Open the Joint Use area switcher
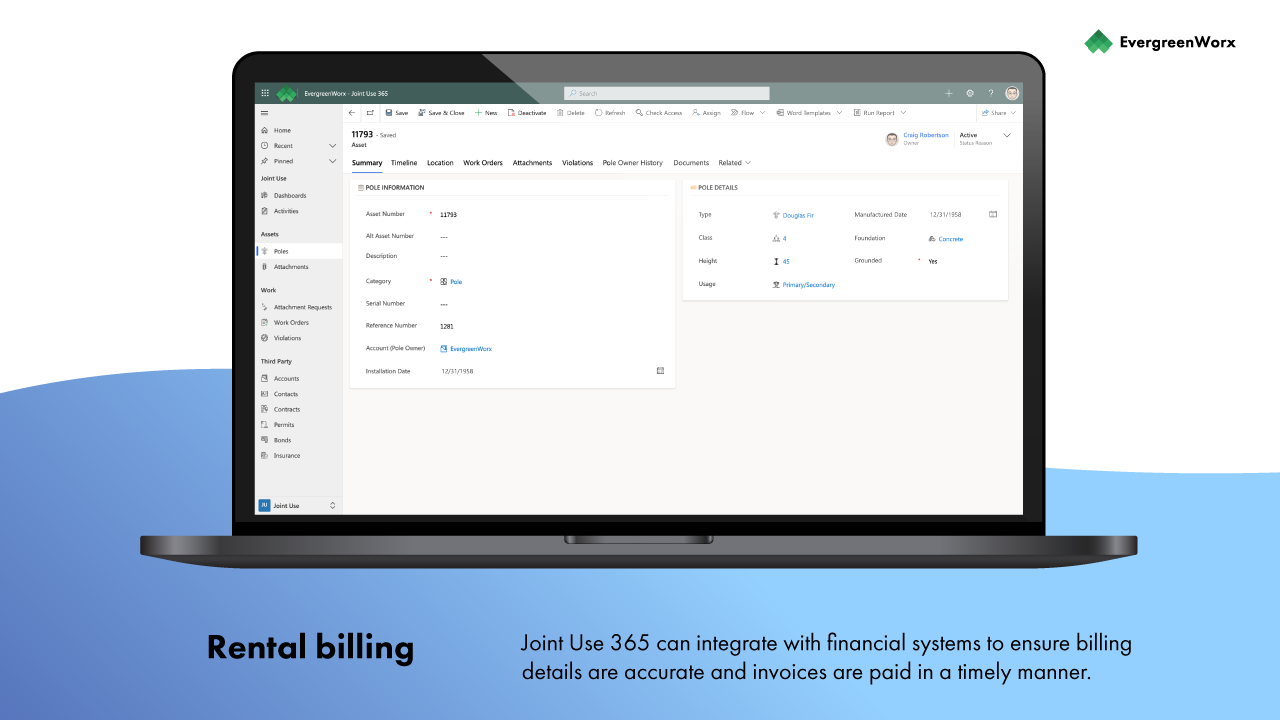This screenshot has height=720, width=1280. 299,506
